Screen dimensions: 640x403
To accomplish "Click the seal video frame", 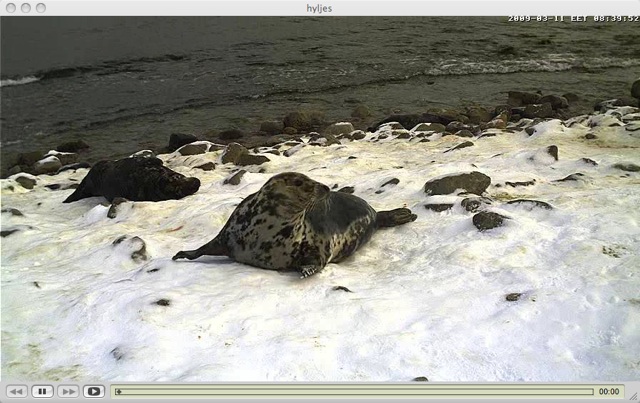I will (x=320, y=199).
